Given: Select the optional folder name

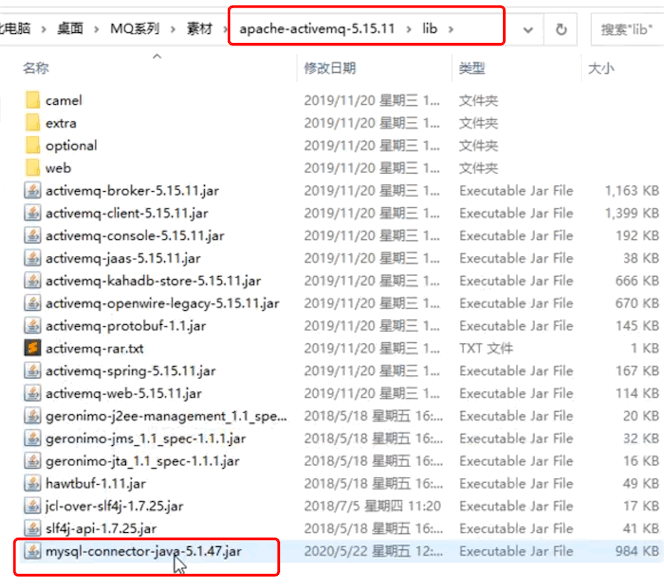Looking at the screenshot, I should pos(71,146).
